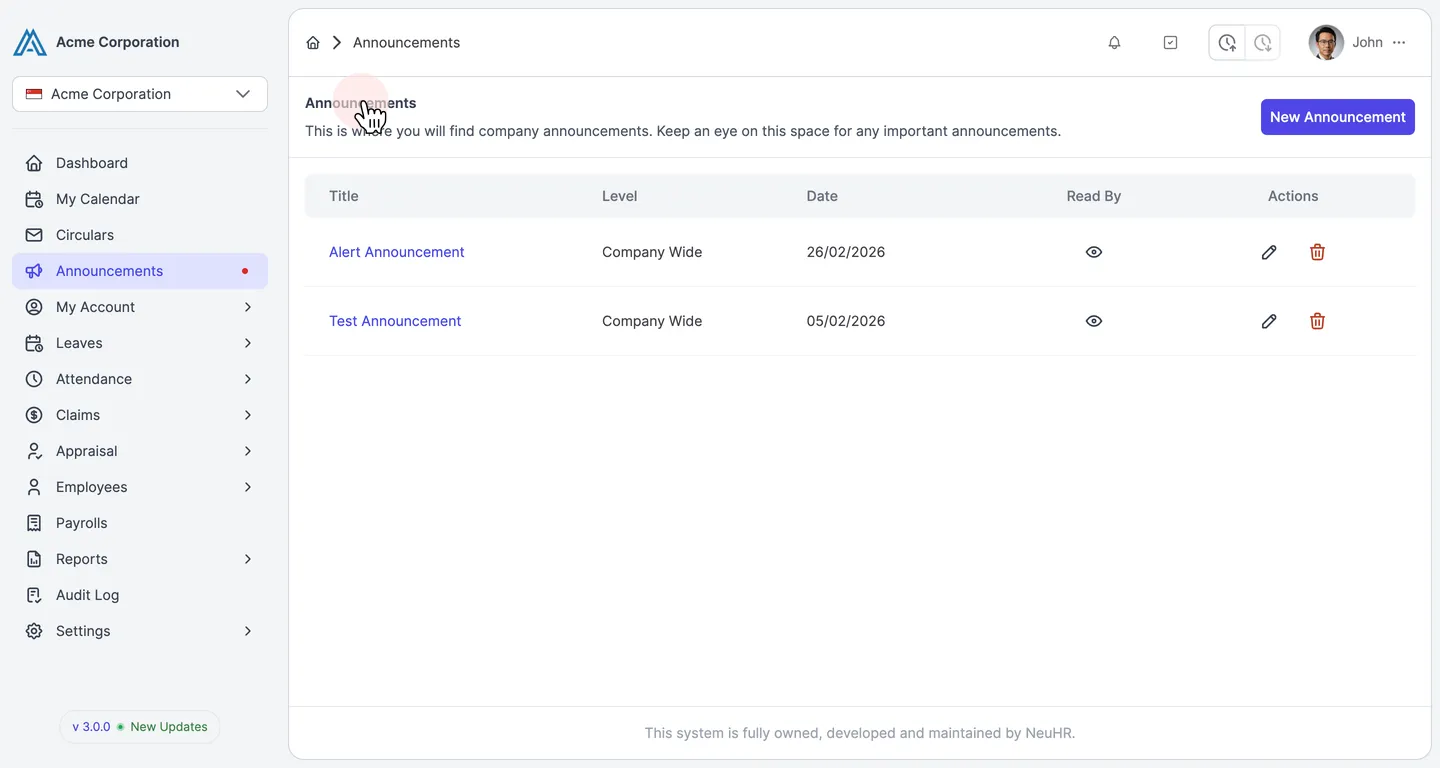
Task: Open John's profile avatar
Action: click(x=1326, y=43)
